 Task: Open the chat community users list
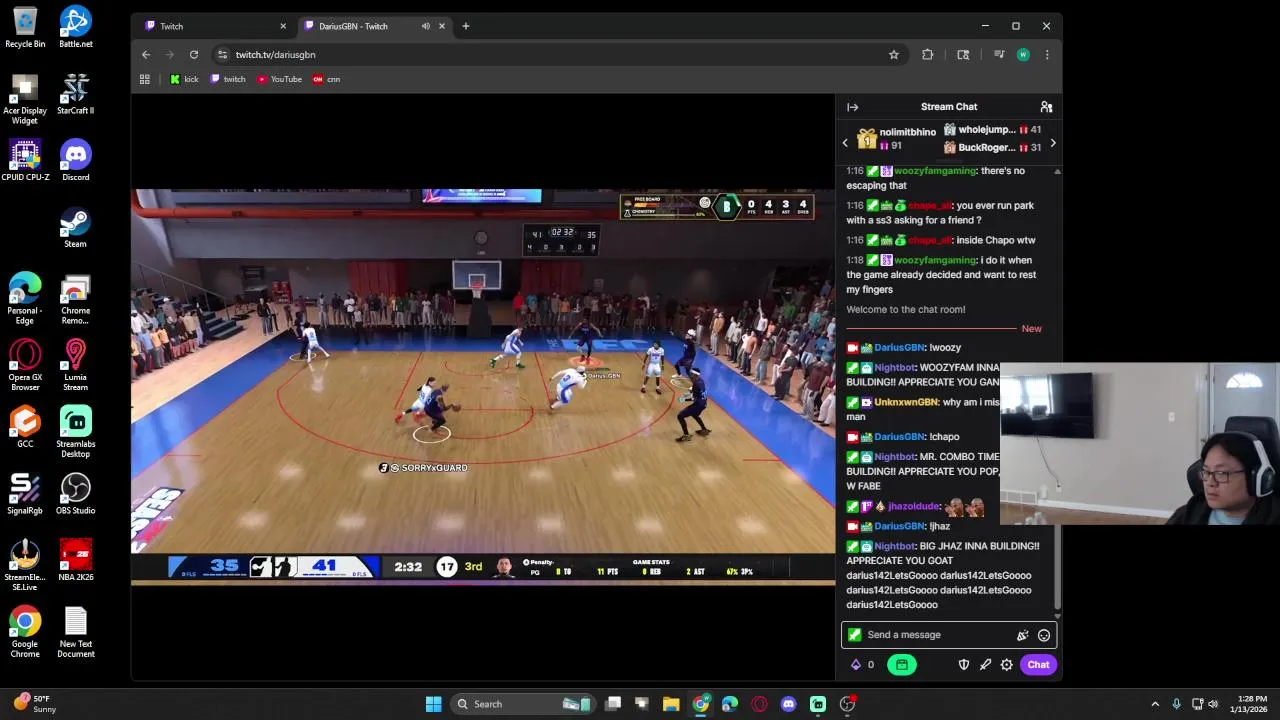click(x=1046, y=107)
